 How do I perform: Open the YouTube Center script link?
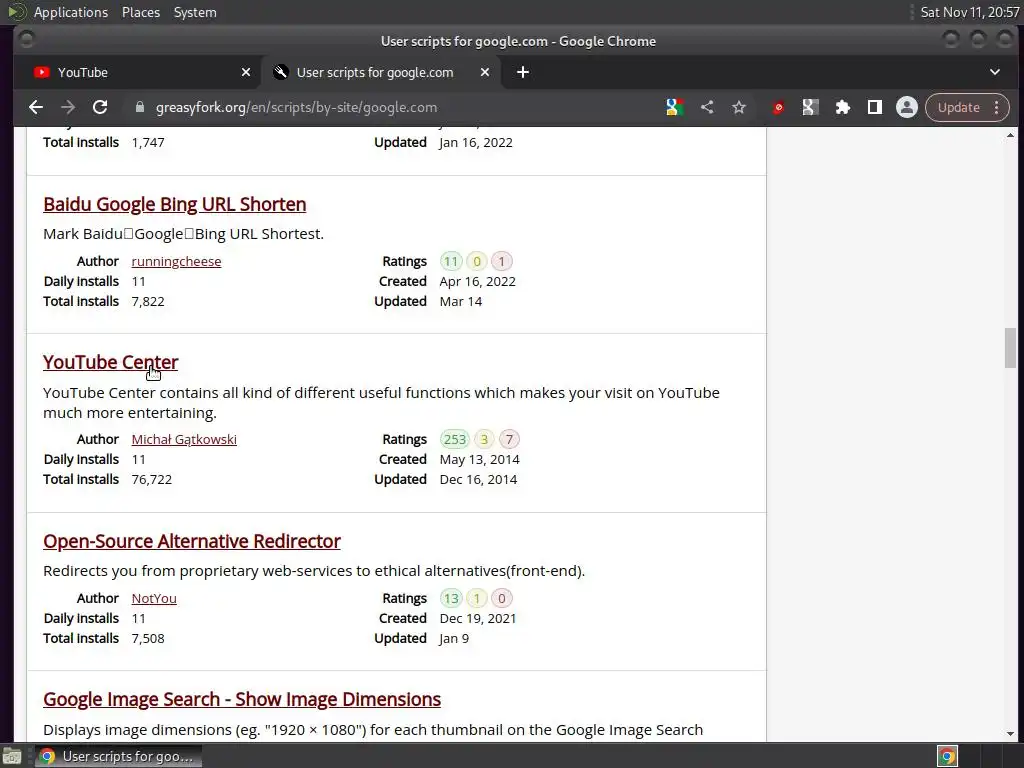pyautogui.click(x=110, y=362)
